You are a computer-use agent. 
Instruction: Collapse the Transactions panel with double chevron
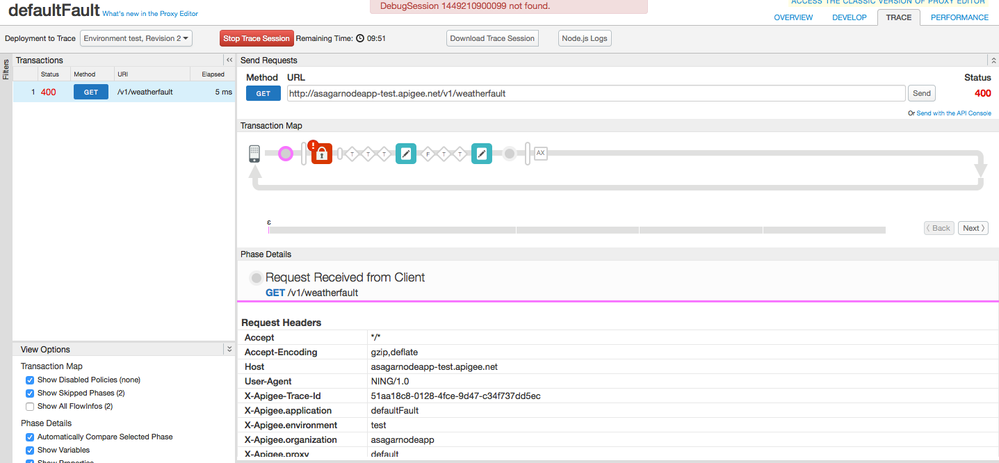point(229,60)
